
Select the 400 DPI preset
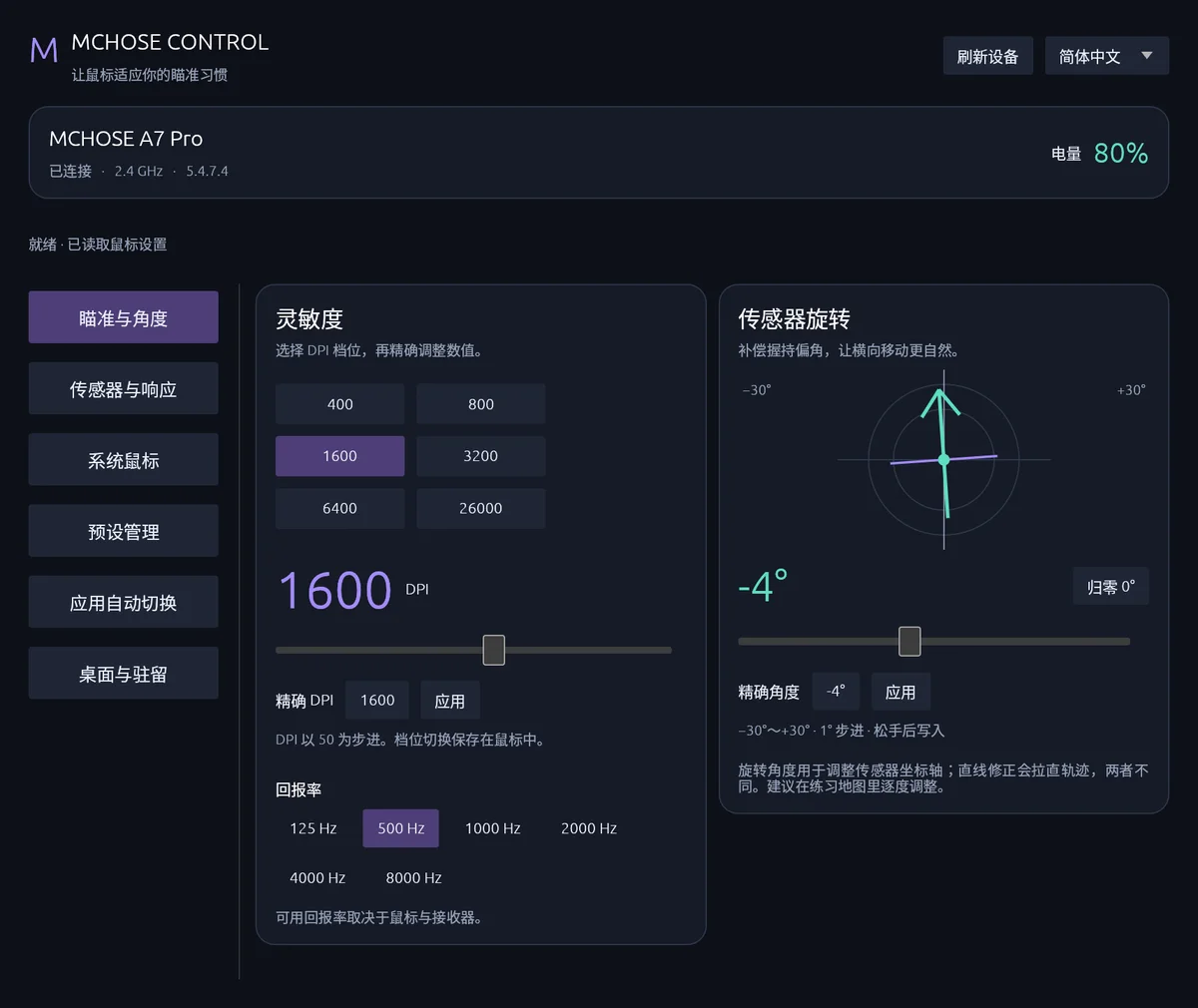(x=339, y=404)
